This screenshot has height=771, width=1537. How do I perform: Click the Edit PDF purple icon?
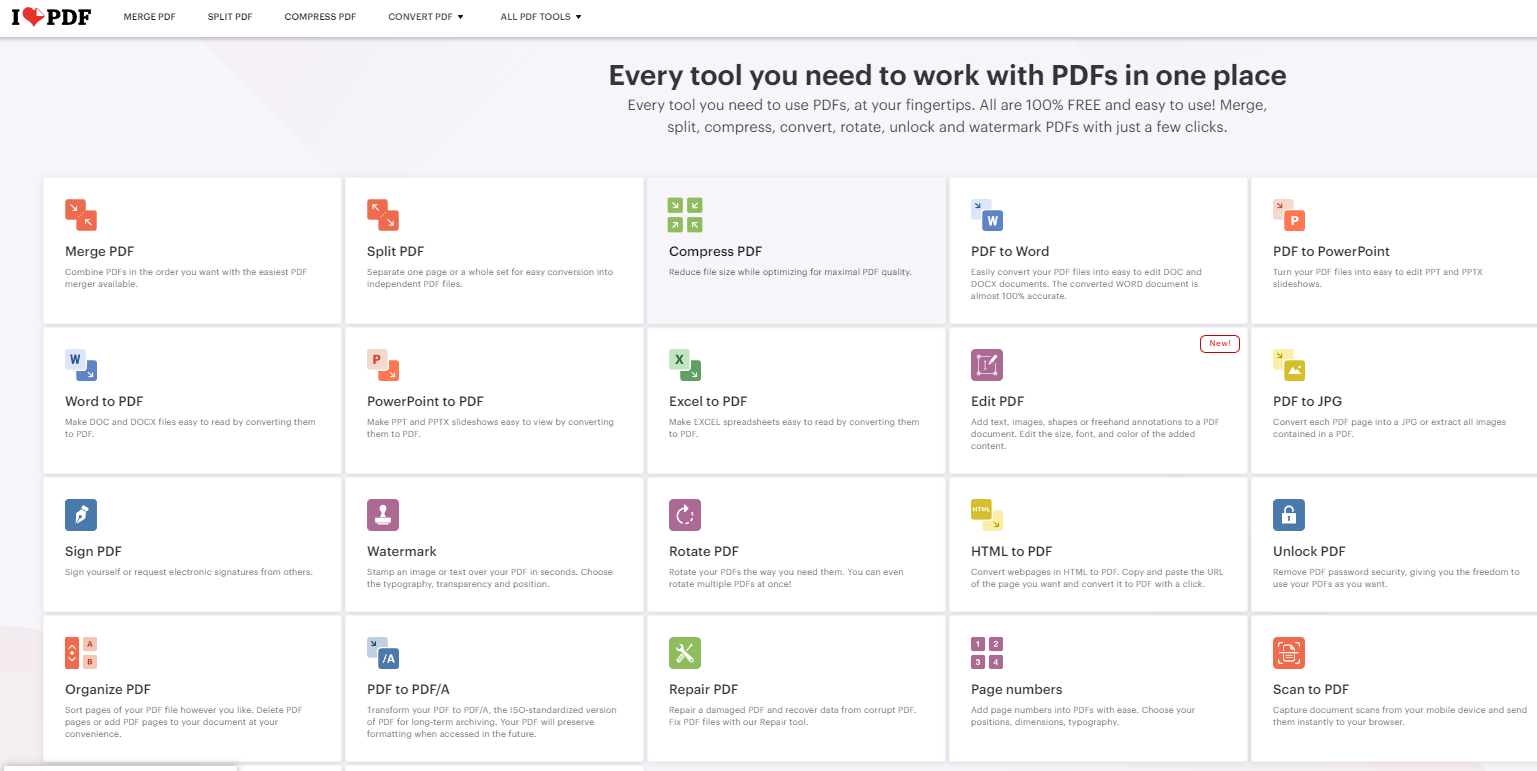[987, 365]
